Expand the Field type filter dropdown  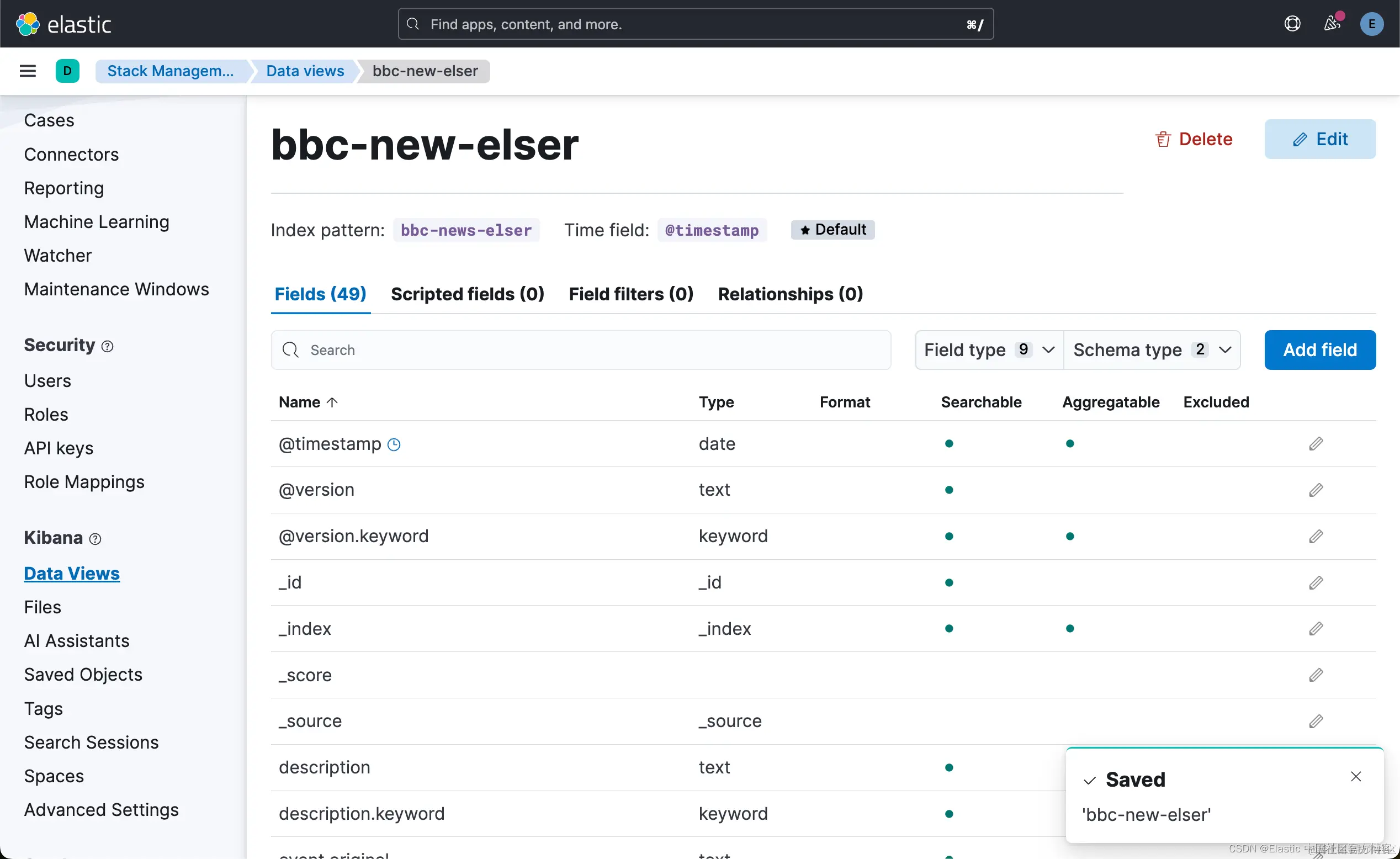coord(989,350)
